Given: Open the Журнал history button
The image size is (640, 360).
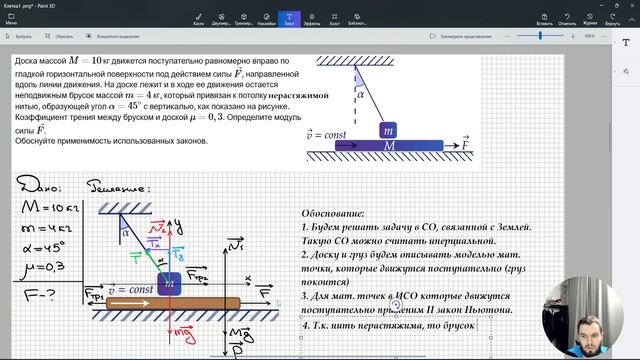Looking at the screenshot, I should pyautogui.click(x=590, y=19).
